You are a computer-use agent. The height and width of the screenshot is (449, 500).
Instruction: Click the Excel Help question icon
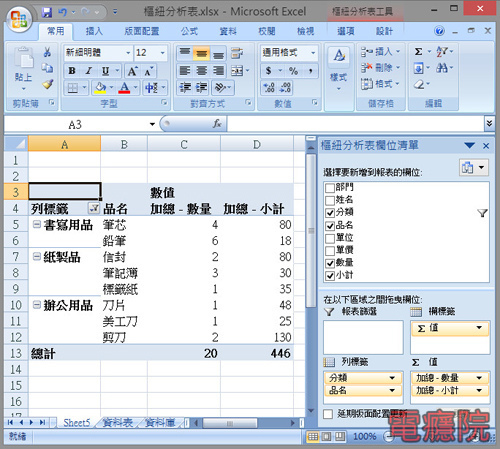point(439,31)
